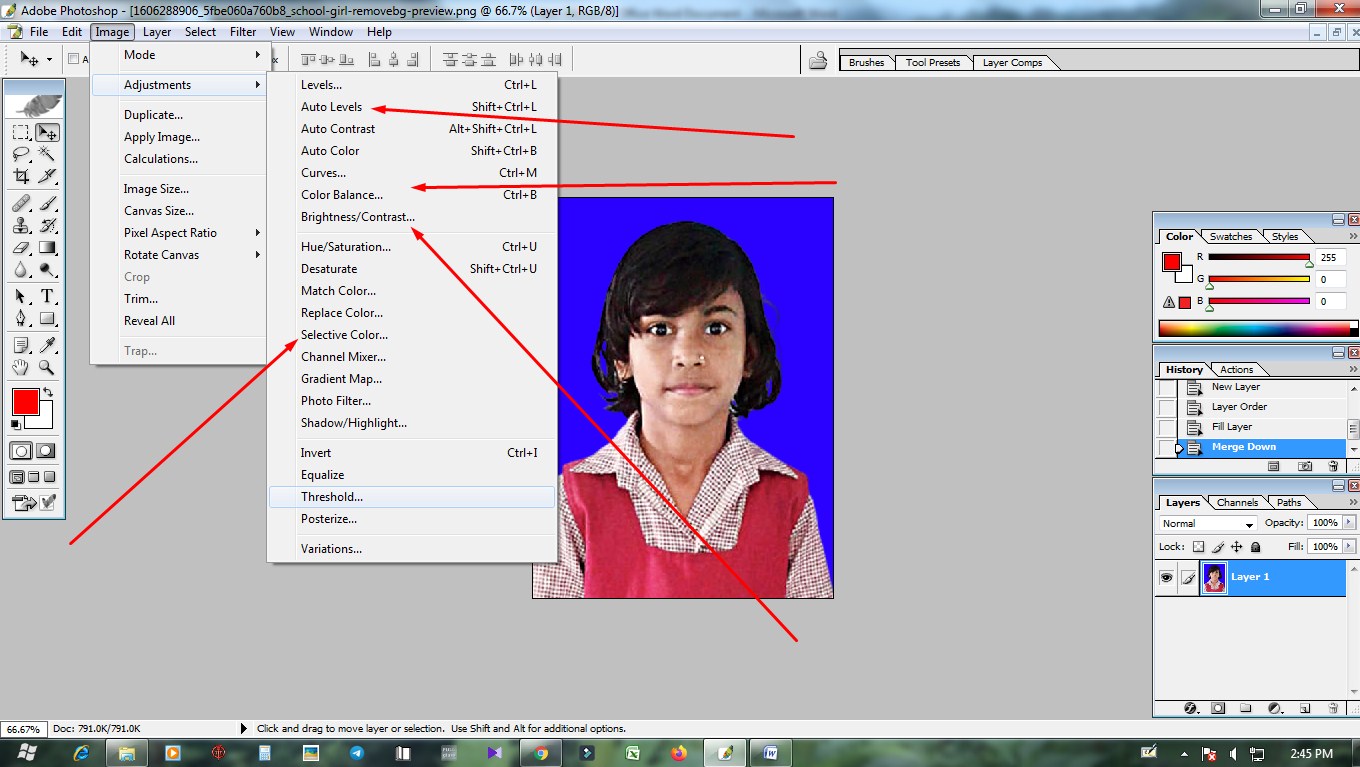Image resolution: width=1360 pixels, height=767 pixels.
Task: Pick the Magic Wand tool
Action: point(47,155)
